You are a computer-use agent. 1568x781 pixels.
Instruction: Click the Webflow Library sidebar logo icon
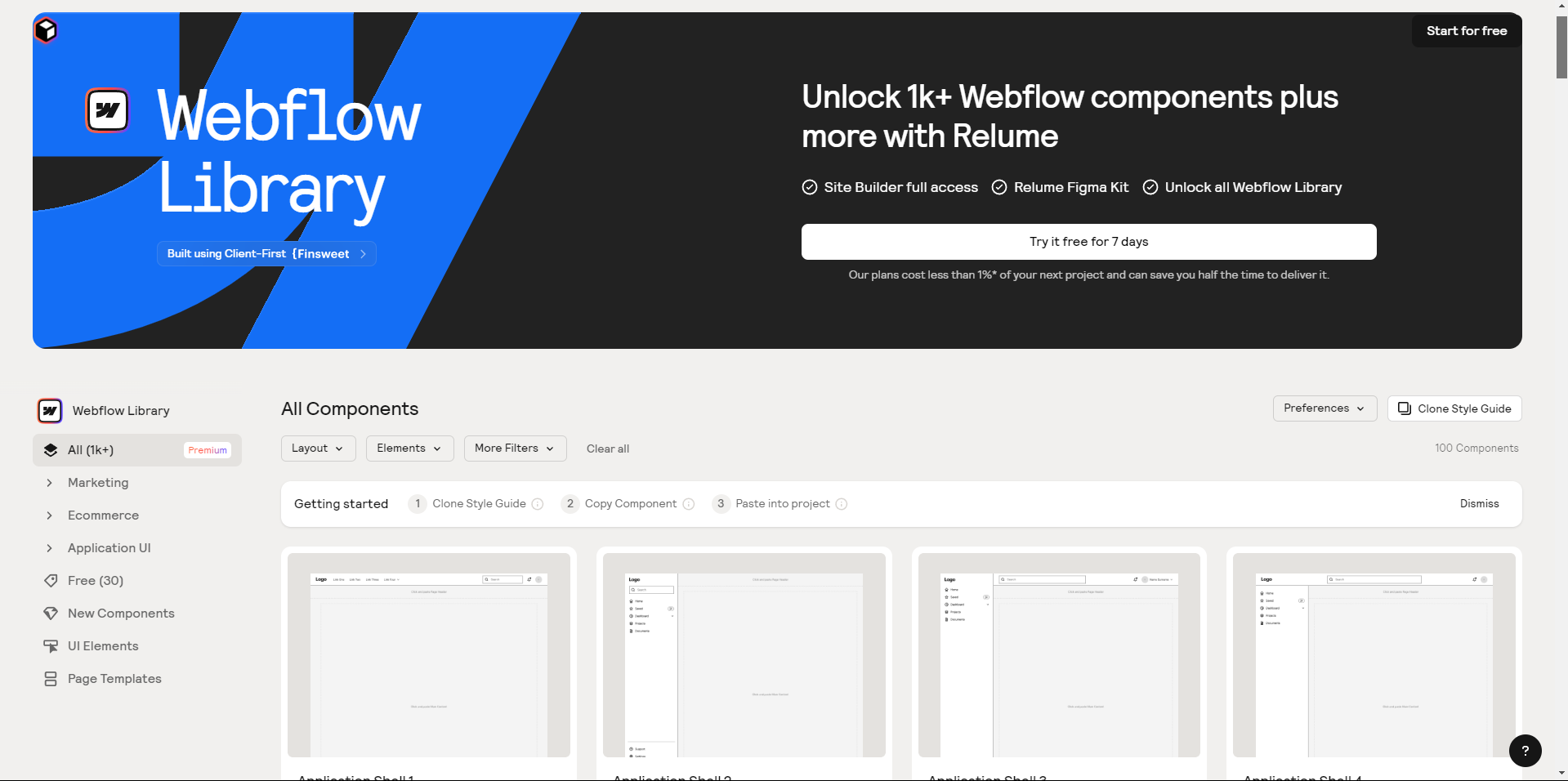50,410
